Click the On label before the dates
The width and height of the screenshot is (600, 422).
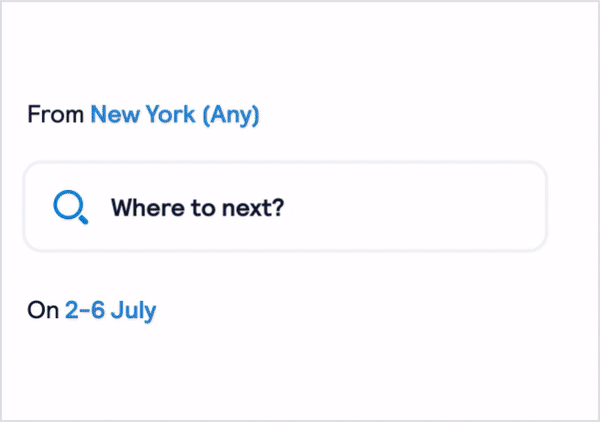43,310
